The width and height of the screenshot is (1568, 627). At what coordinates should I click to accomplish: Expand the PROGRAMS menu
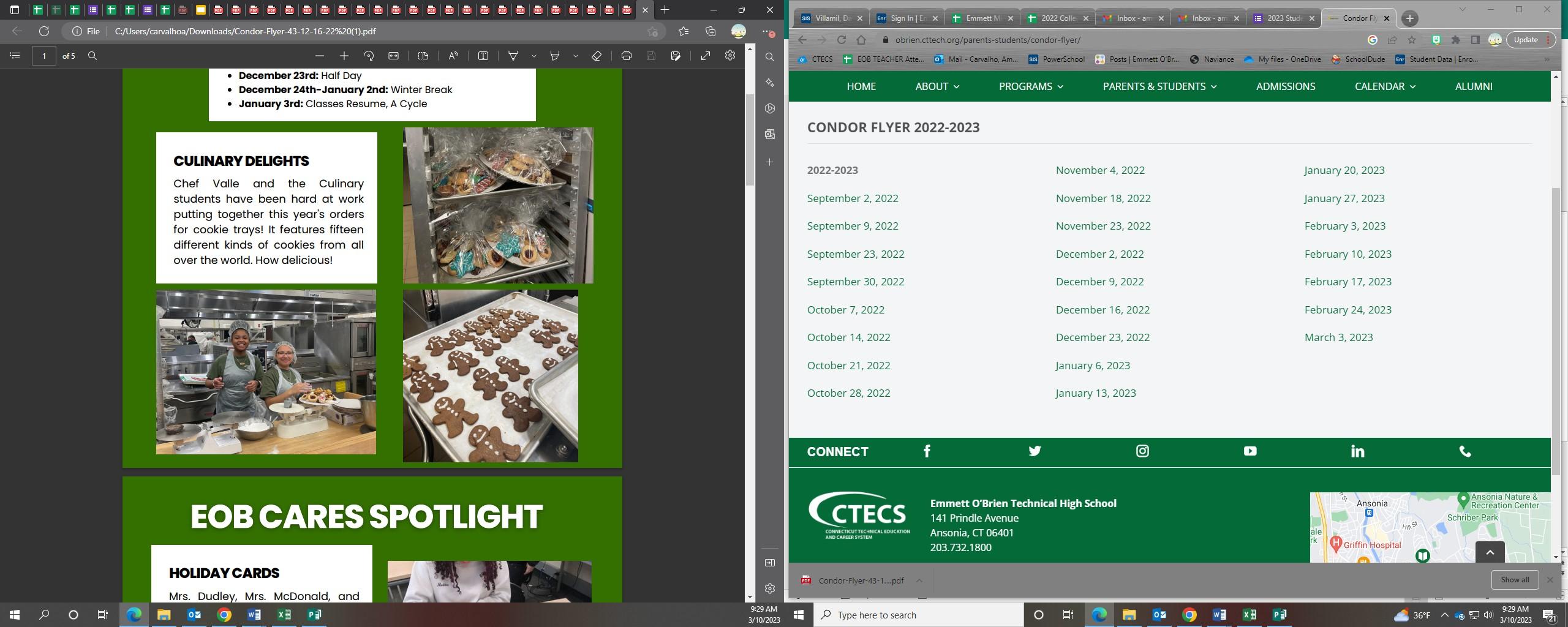point(1031,86)
